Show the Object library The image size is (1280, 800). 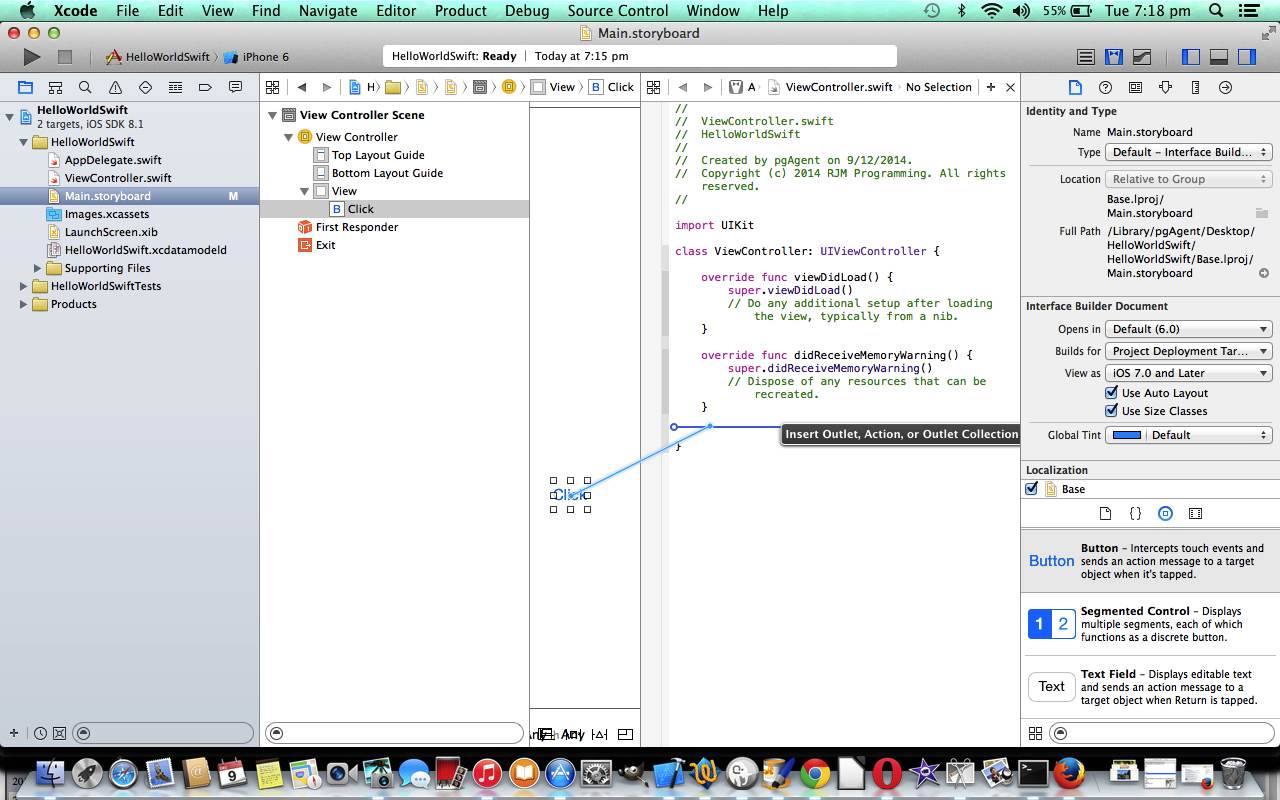pos(1165,513)
